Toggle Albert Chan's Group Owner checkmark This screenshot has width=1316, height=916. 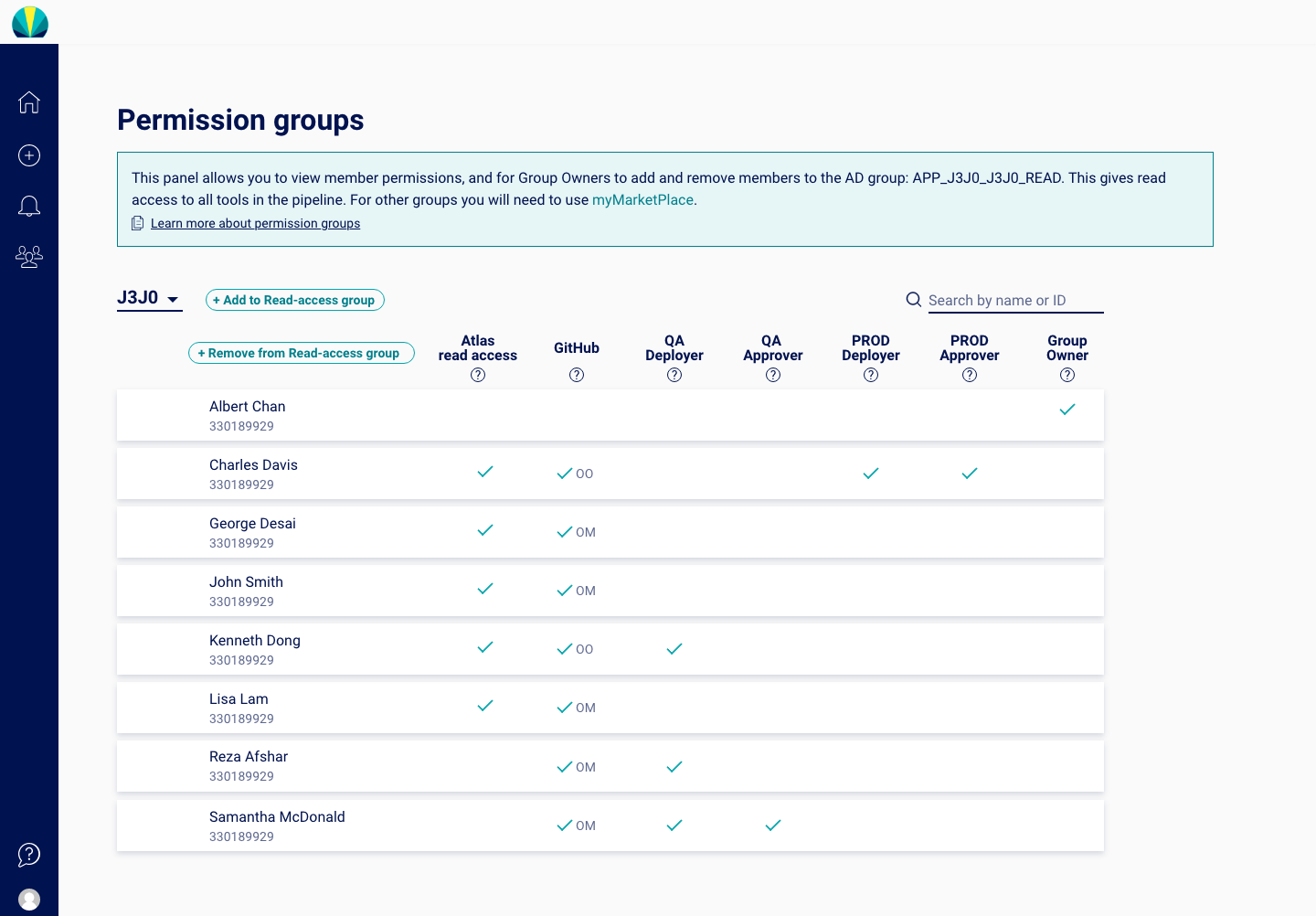(1067, 410)
